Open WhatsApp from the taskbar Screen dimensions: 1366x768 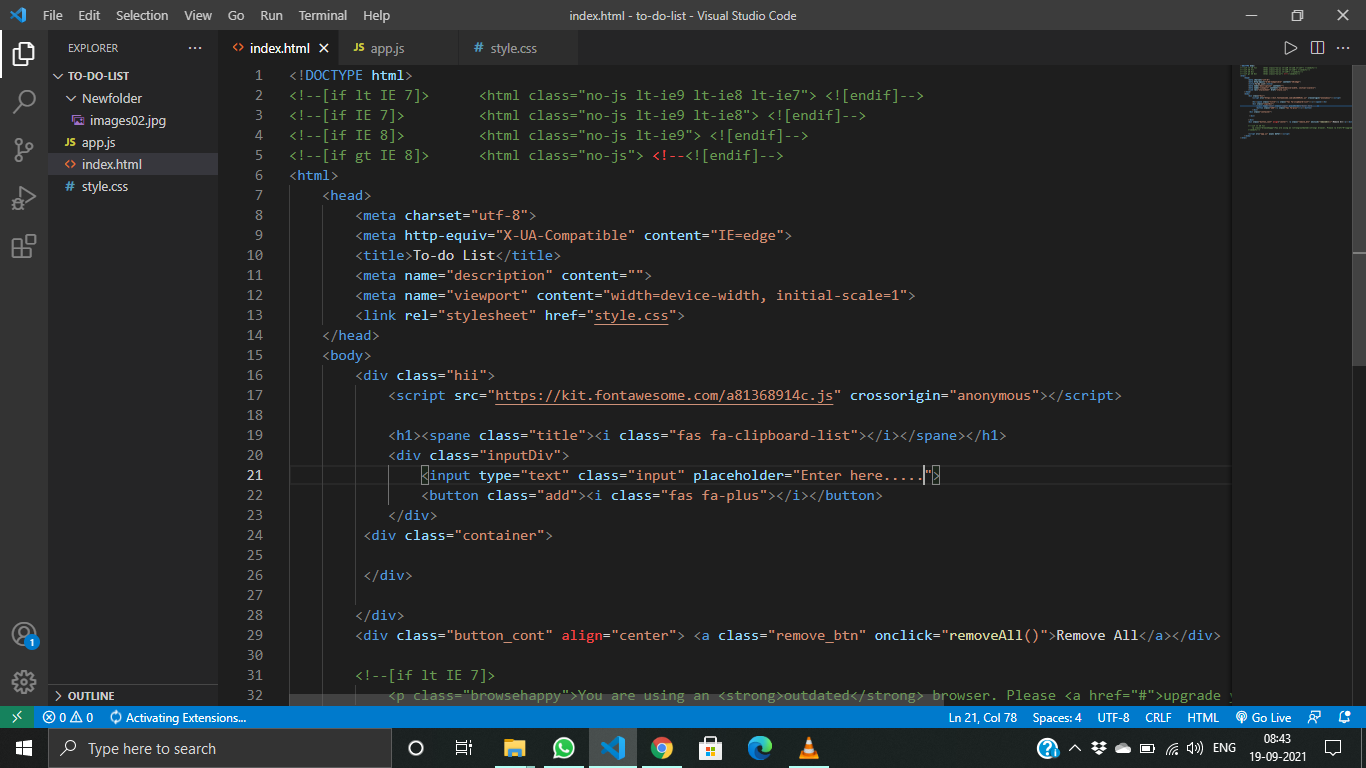[563, 748]
